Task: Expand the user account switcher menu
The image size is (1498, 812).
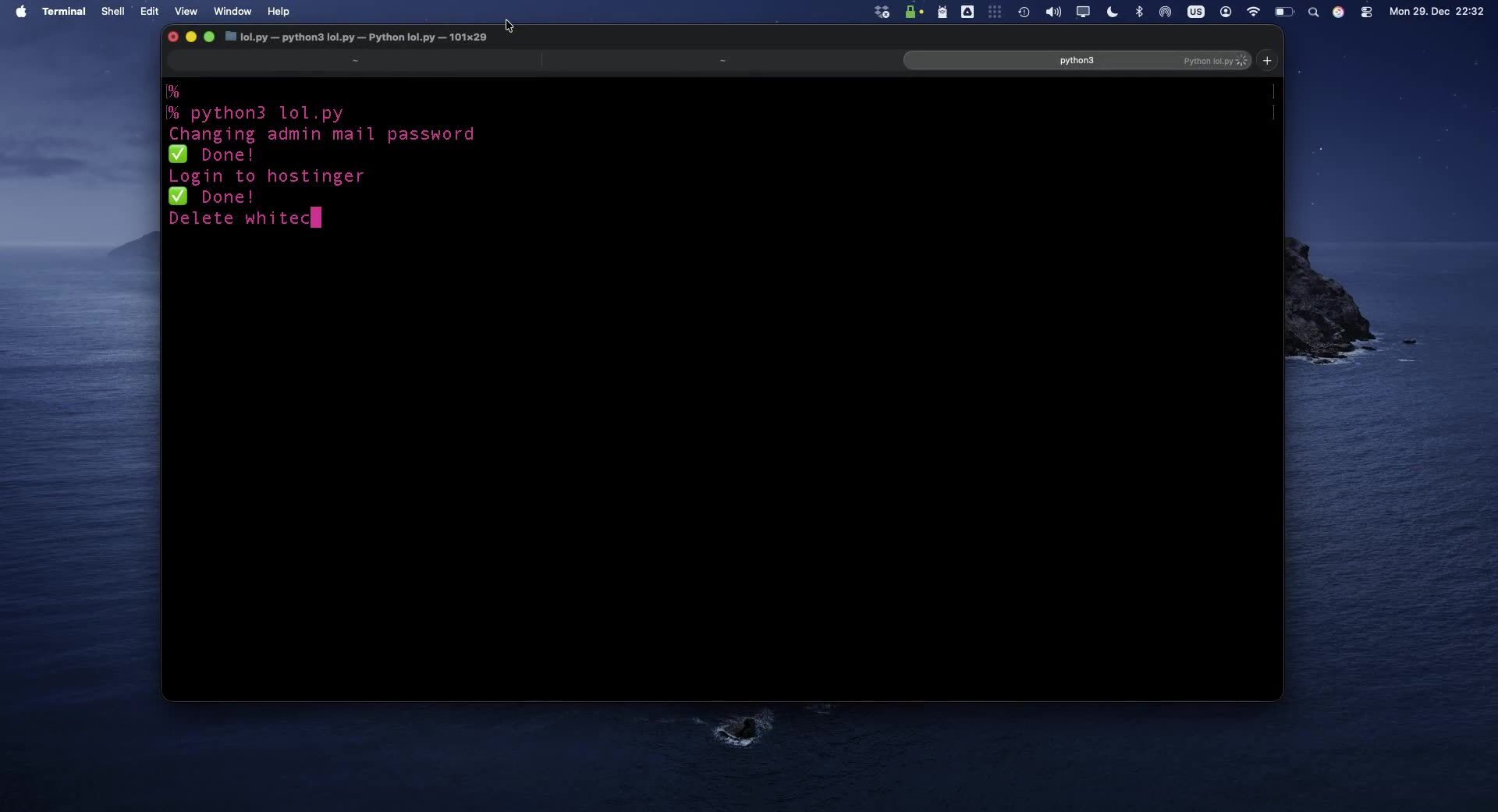Action: tap(1226, 12)
